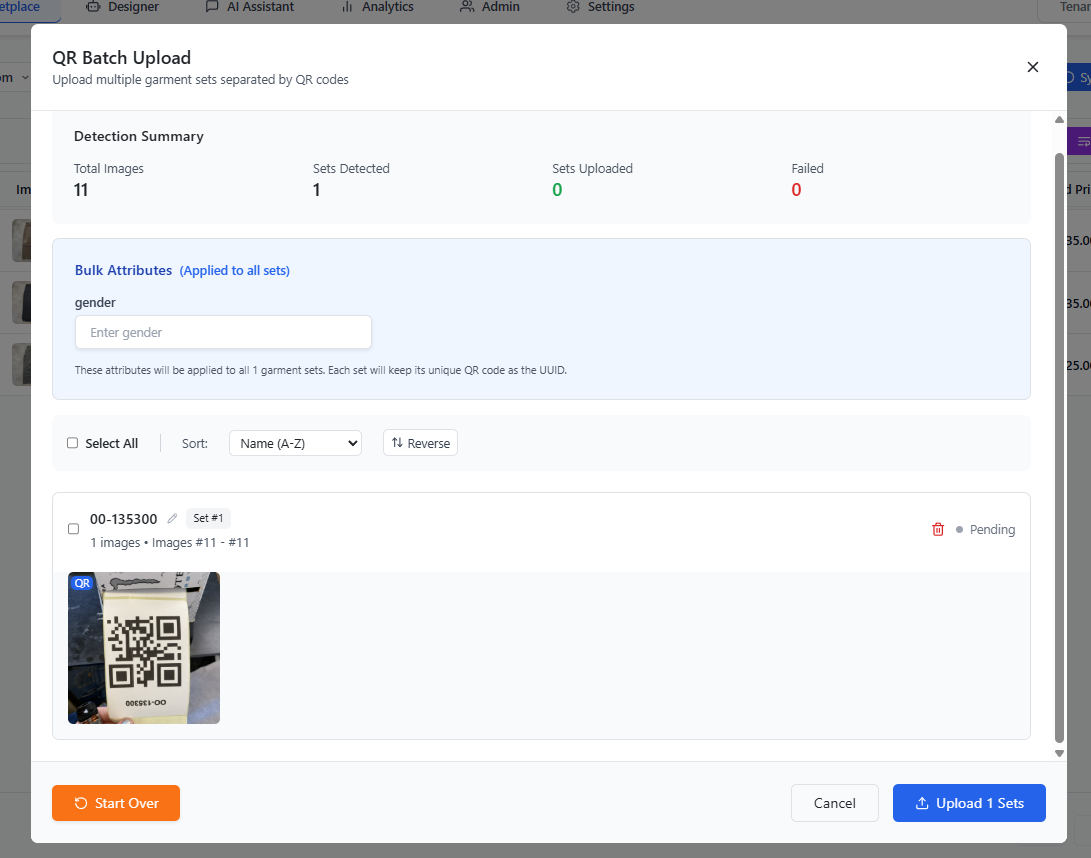
Task: Close the QR Batch Upload dialog
Action: (x=1033, y=67)
